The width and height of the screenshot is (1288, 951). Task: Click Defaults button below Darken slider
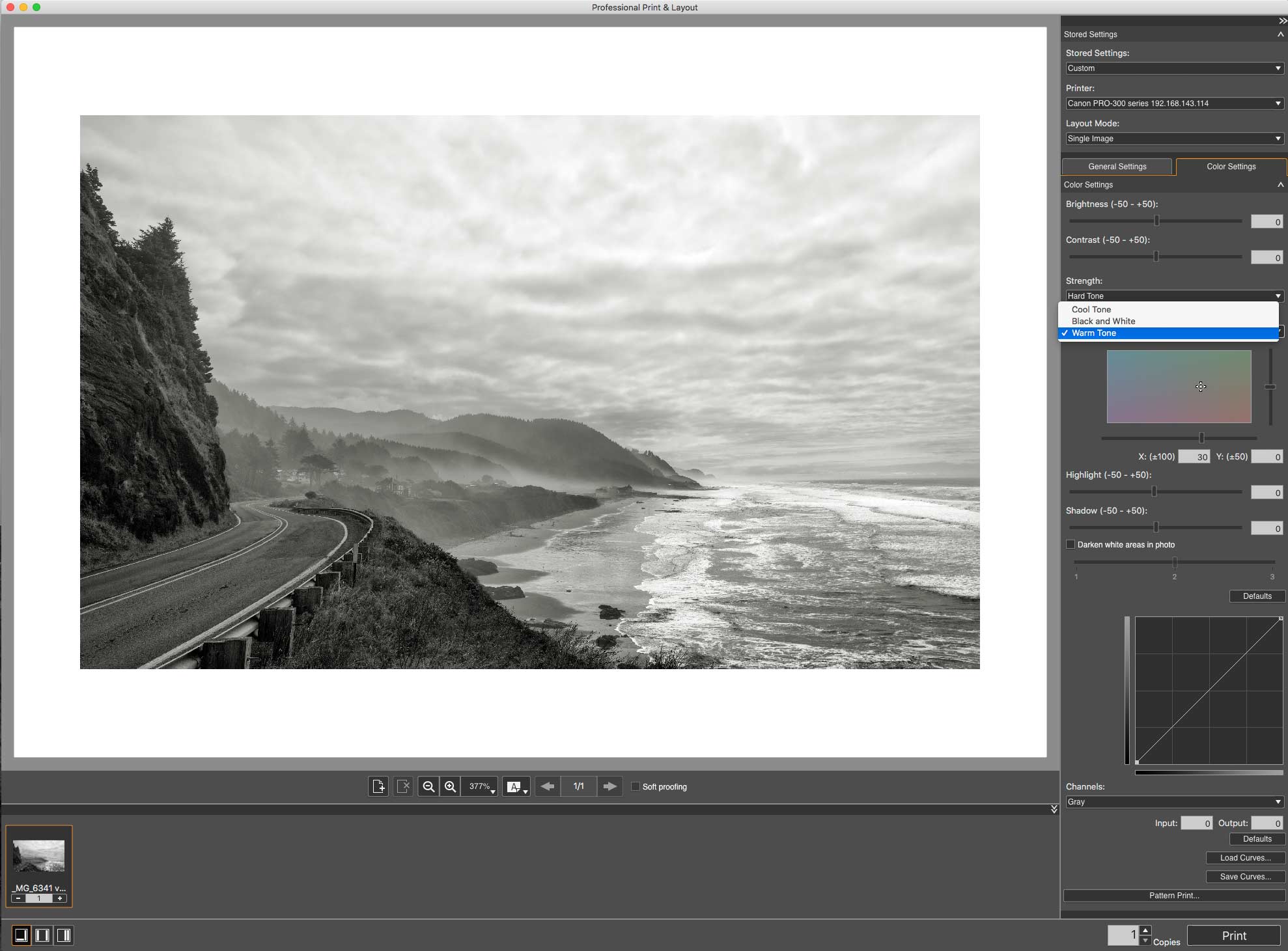tap(1257, 596)
